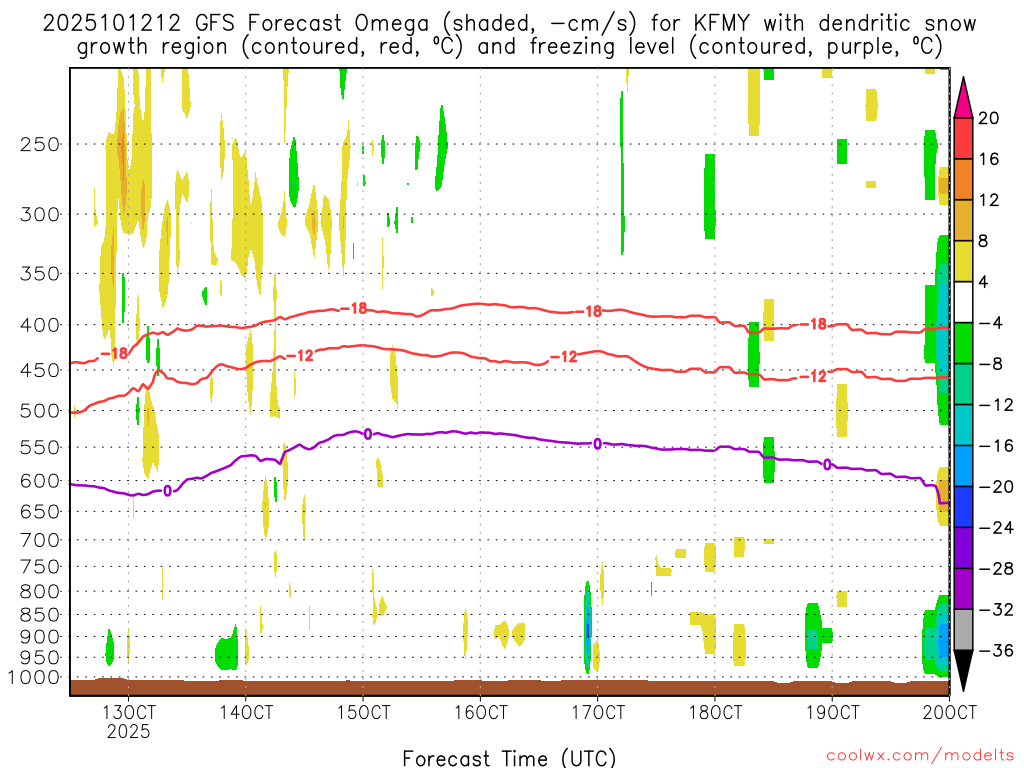Click the 700 pressure level label

(40, 541)
